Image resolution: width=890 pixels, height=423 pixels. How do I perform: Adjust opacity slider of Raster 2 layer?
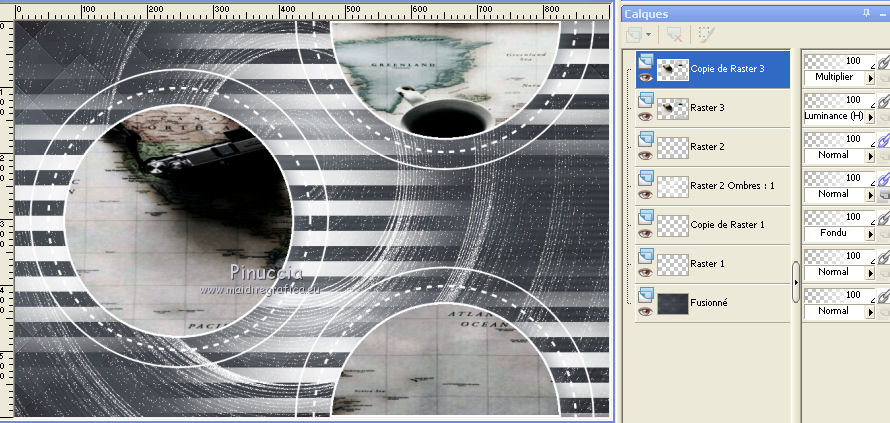pos(839,140)
